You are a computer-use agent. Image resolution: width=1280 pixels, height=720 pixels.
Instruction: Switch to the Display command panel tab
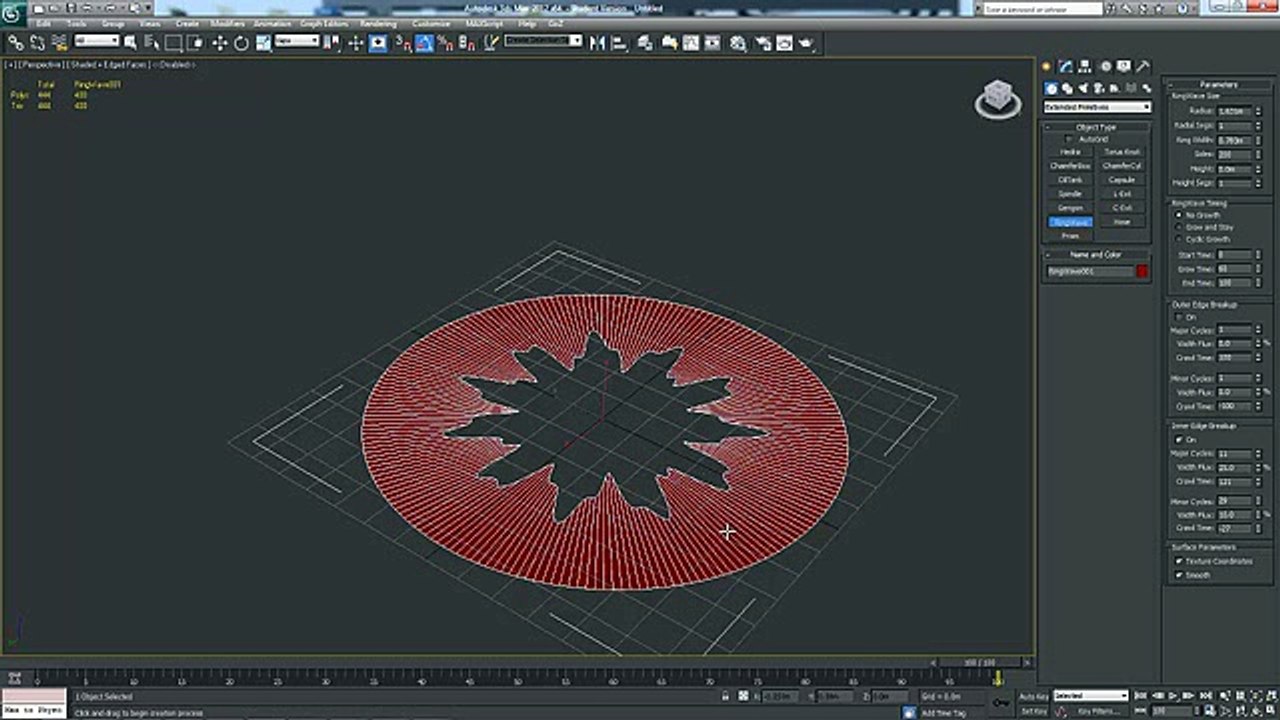point(1124,67)
